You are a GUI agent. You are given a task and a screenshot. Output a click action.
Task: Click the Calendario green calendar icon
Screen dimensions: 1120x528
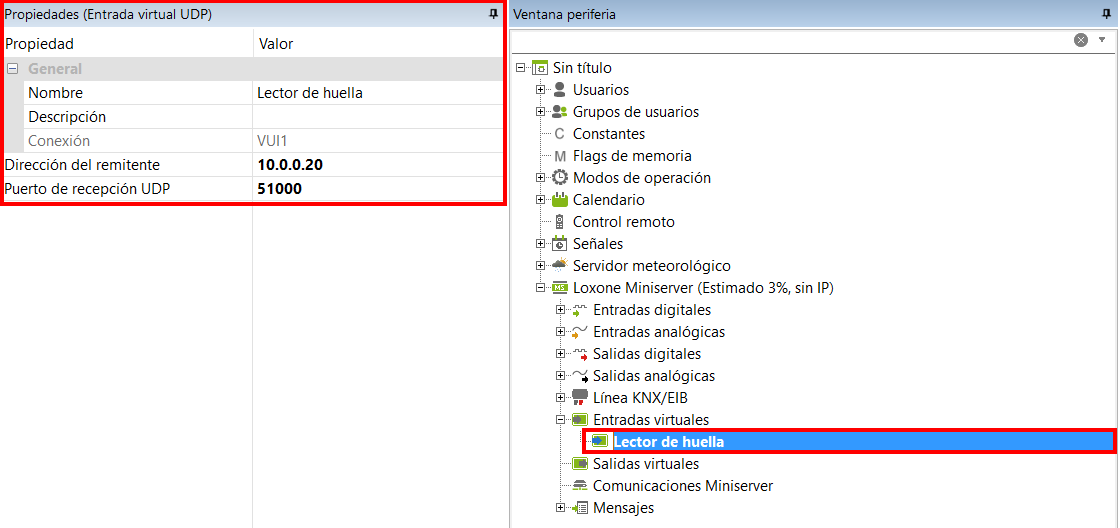tap(560, 200)
